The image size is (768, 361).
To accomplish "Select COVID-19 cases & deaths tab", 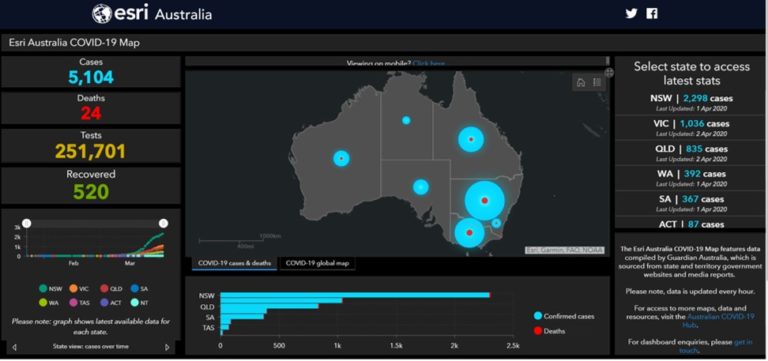I will pos(234,263).
